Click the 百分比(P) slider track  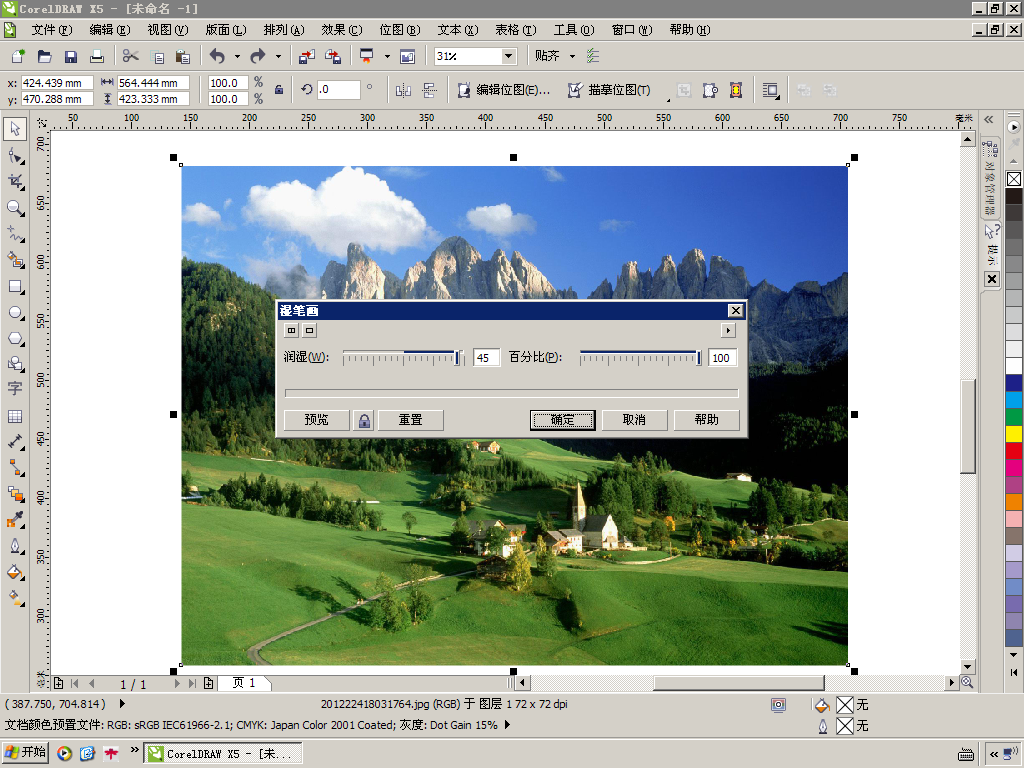(640, 358)
